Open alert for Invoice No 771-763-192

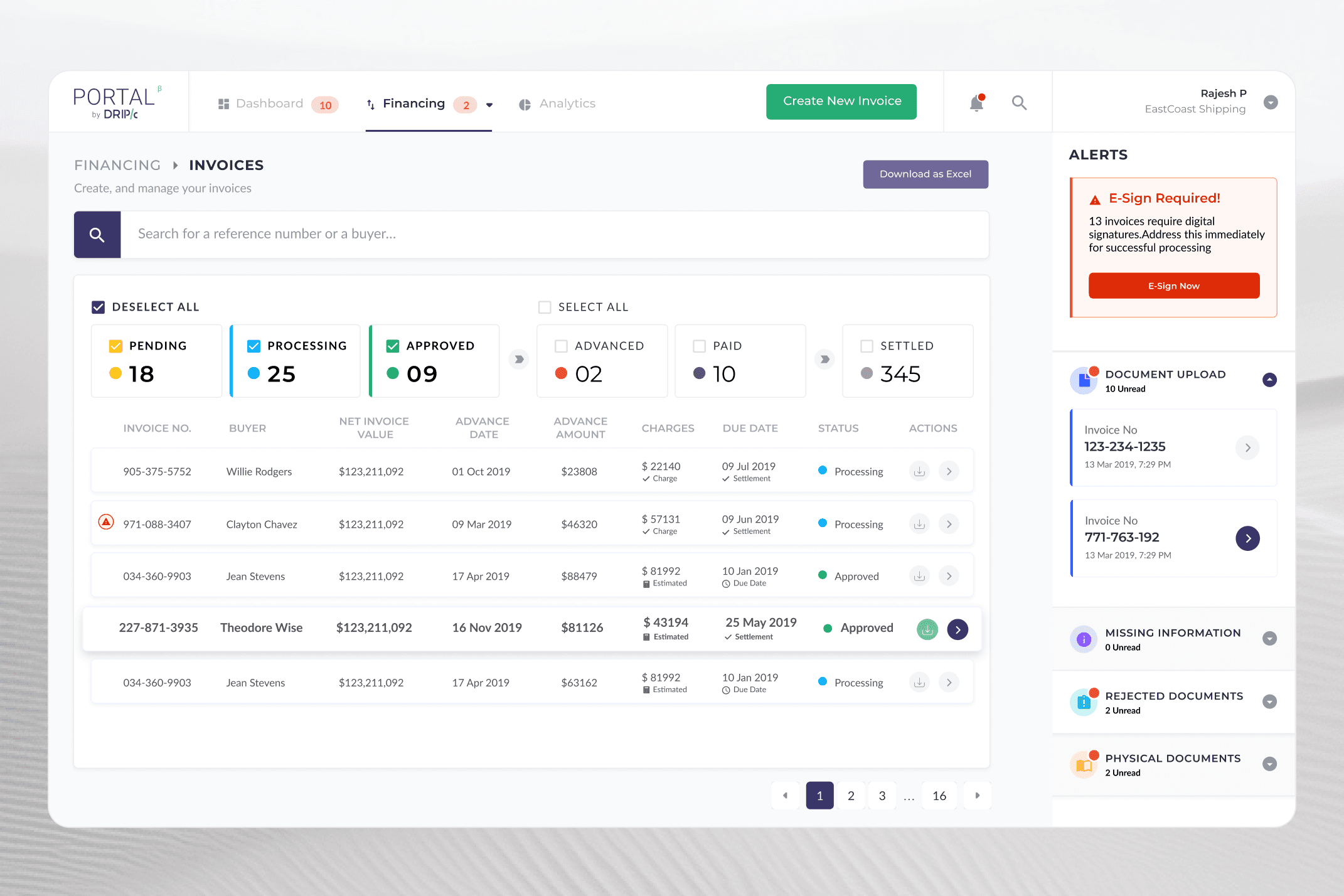(1247, 538)
